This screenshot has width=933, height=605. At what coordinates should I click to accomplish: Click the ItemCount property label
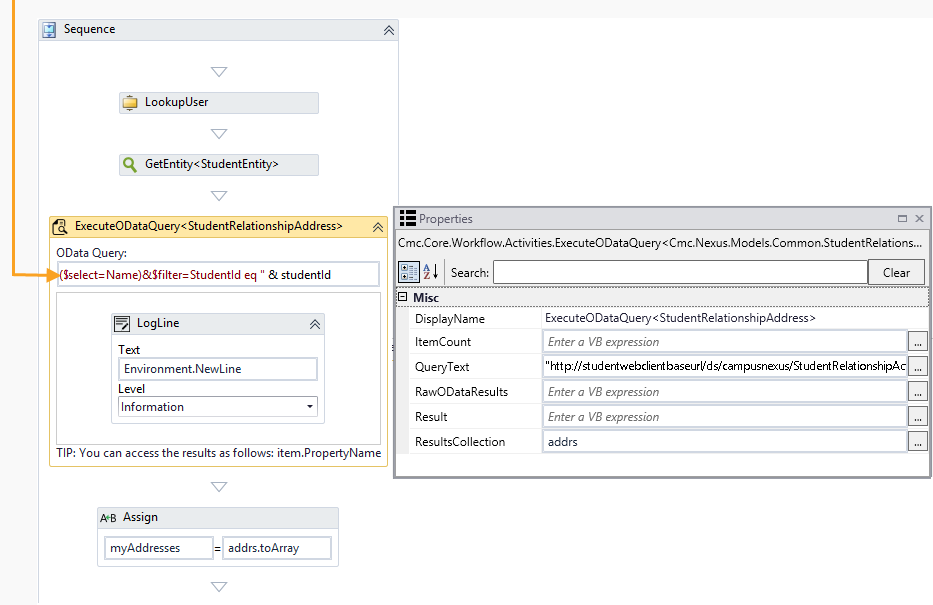click(x=443, y=342)
